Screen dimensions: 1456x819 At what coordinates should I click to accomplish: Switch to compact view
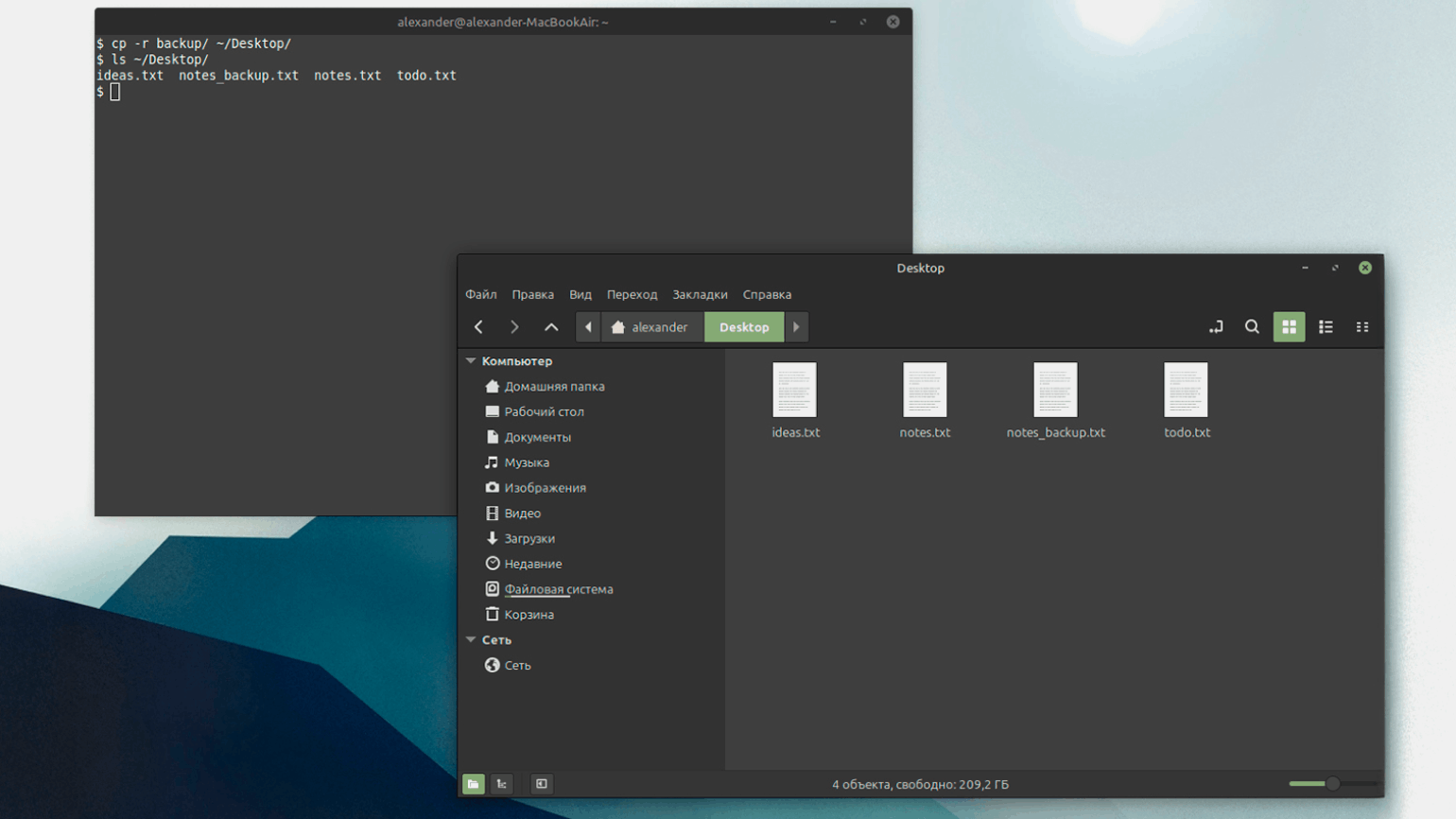pyautogui.click(x=1362, y=327)
